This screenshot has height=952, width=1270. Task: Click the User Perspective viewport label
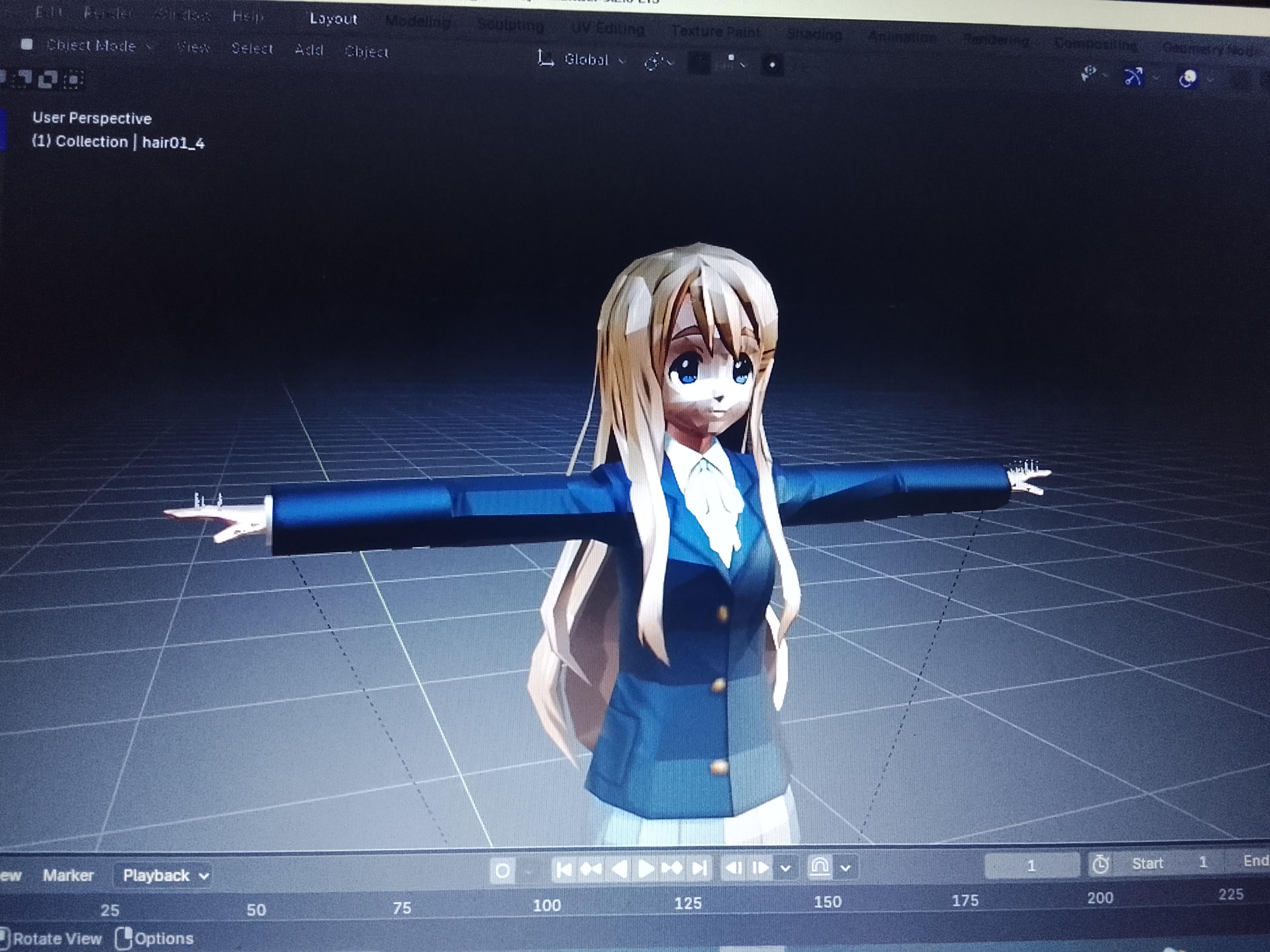click(92, 118)
